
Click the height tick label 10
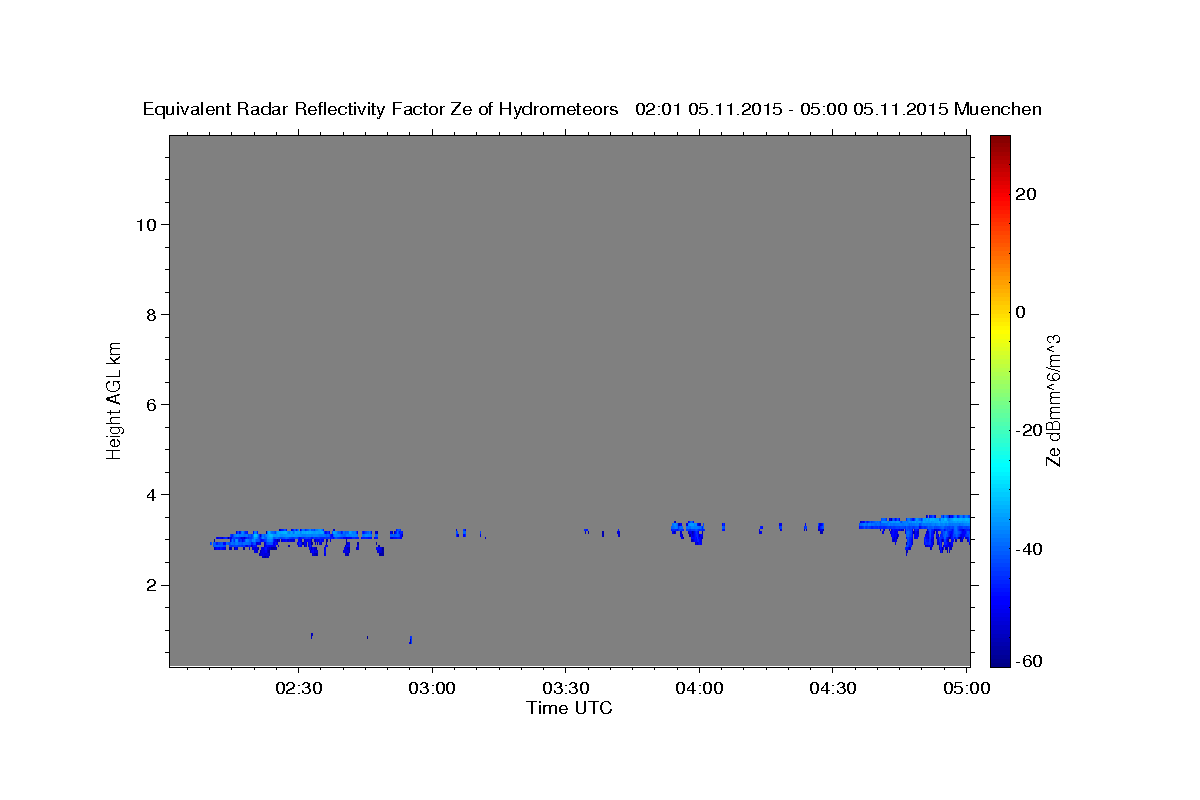[146, 224]
